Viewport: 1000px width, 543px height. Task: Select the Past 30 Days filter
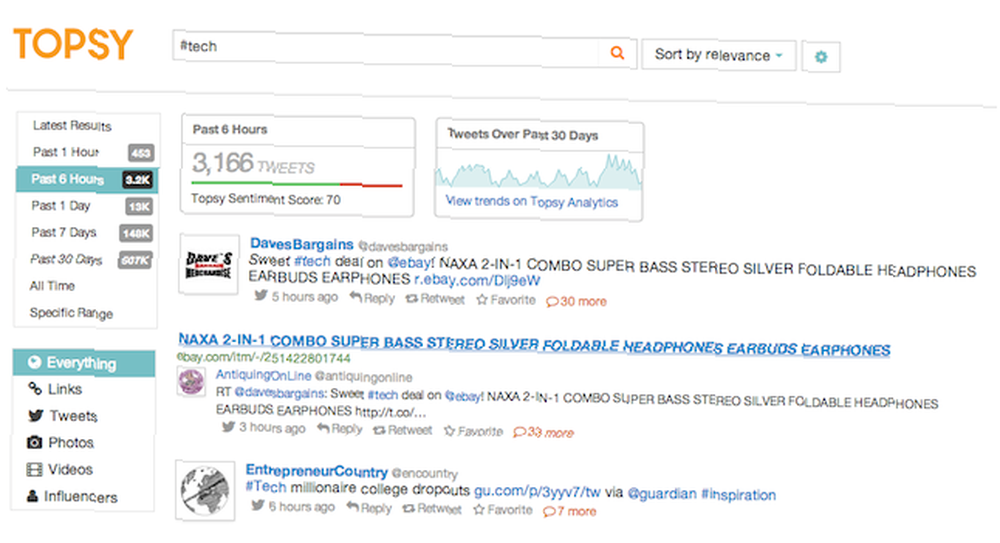(87, 260)
